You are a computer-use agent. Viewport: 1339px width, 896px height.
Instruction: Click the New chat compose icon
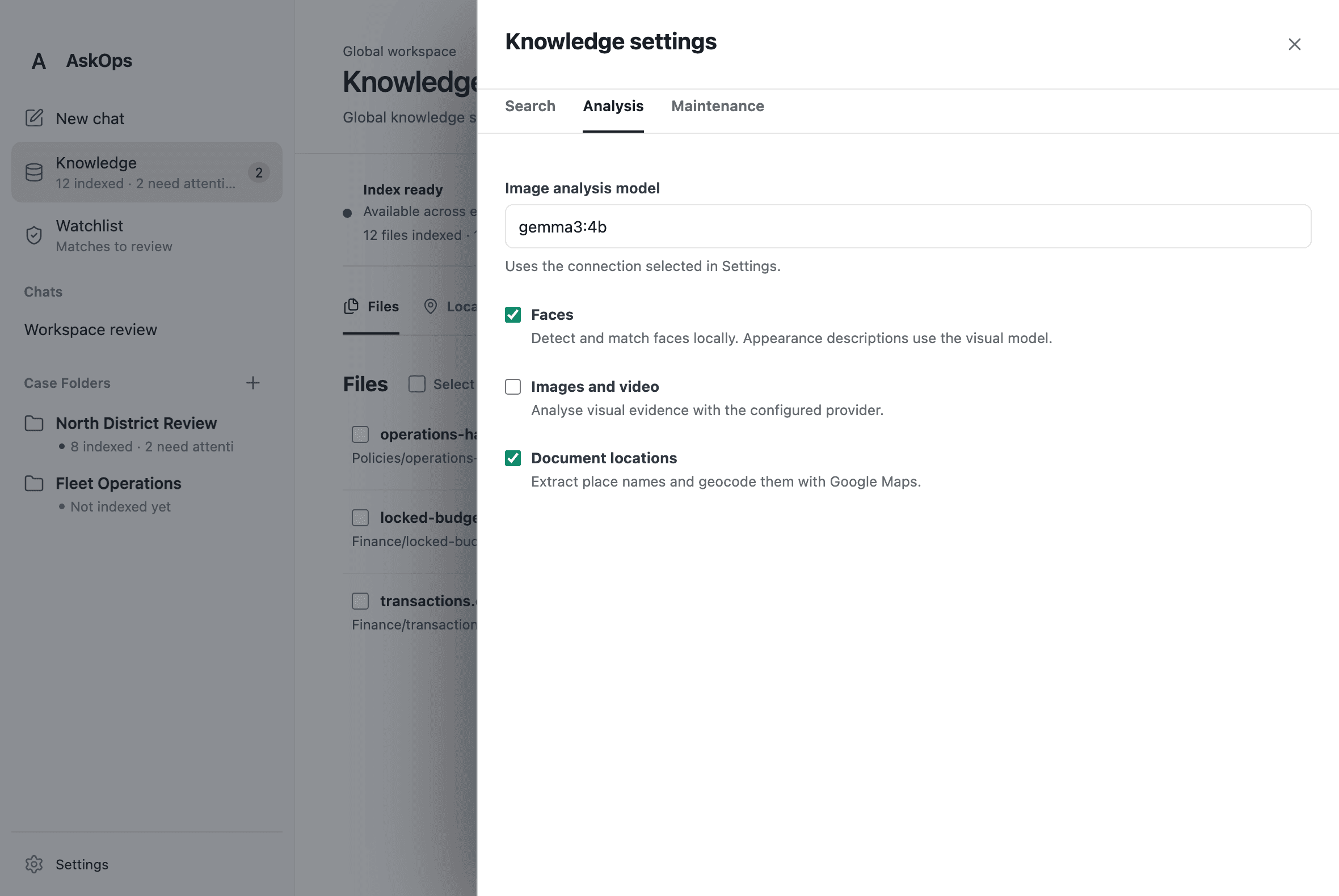[x=34, y=119]
